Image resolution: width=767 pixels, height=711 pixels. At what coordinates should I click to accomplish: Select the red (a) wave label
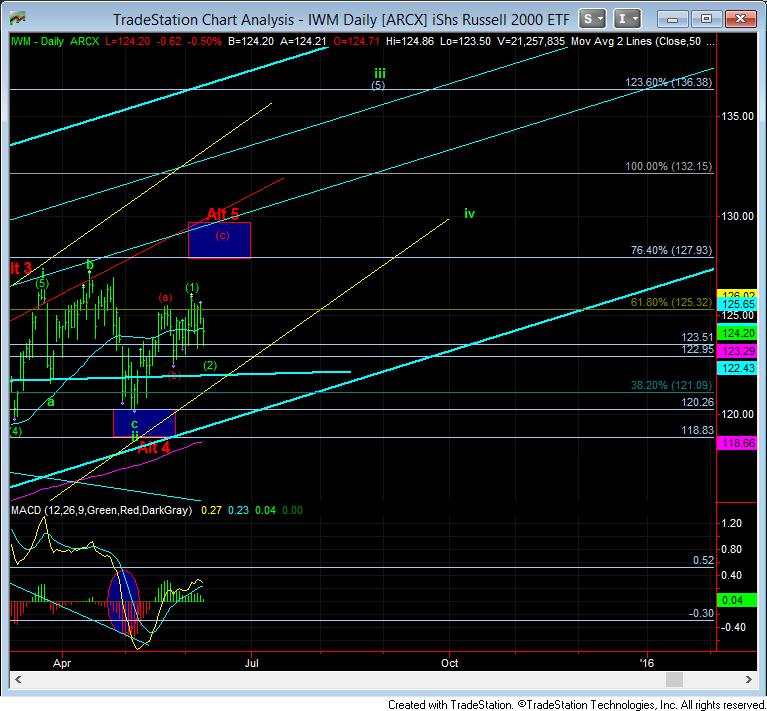pos(165,297)
